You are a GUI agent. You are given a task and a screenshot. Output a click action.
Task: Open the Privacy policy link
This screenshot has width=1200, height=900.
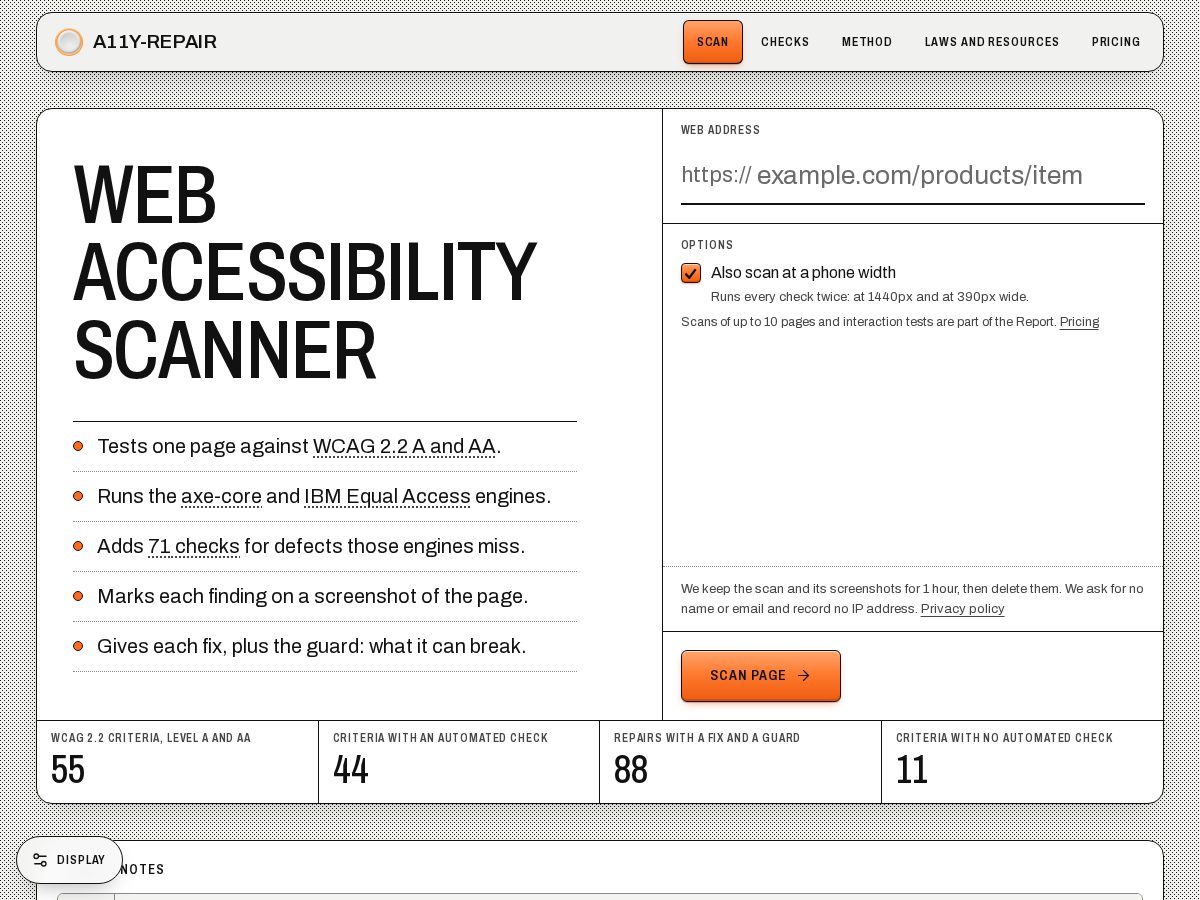962,609
